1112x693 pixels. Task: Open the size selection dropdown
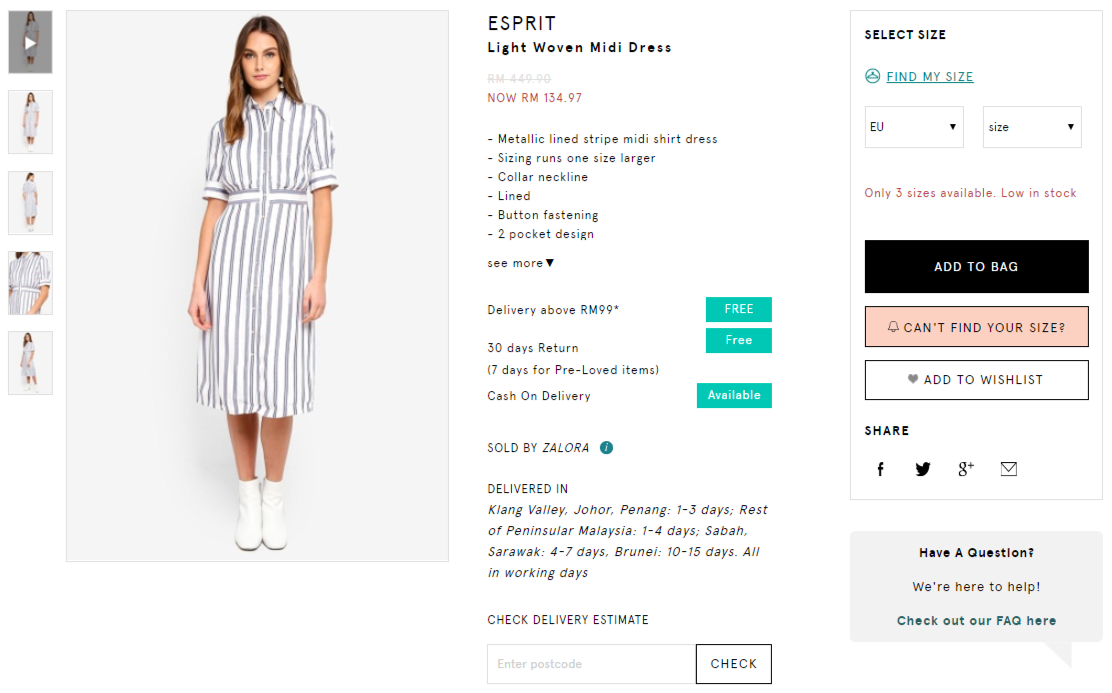1032,127
